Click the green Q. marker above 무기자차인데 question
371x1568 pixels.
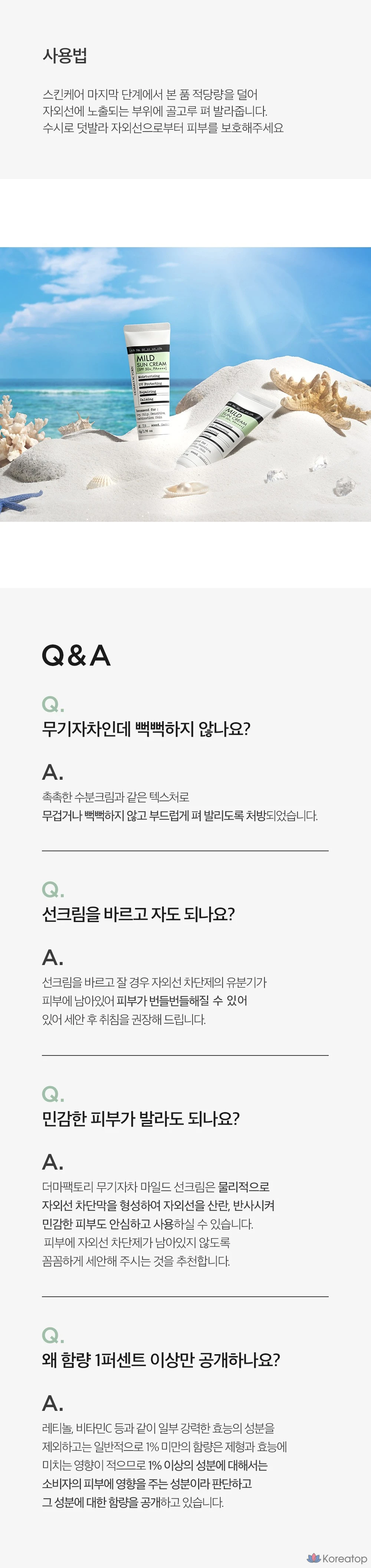53,704
